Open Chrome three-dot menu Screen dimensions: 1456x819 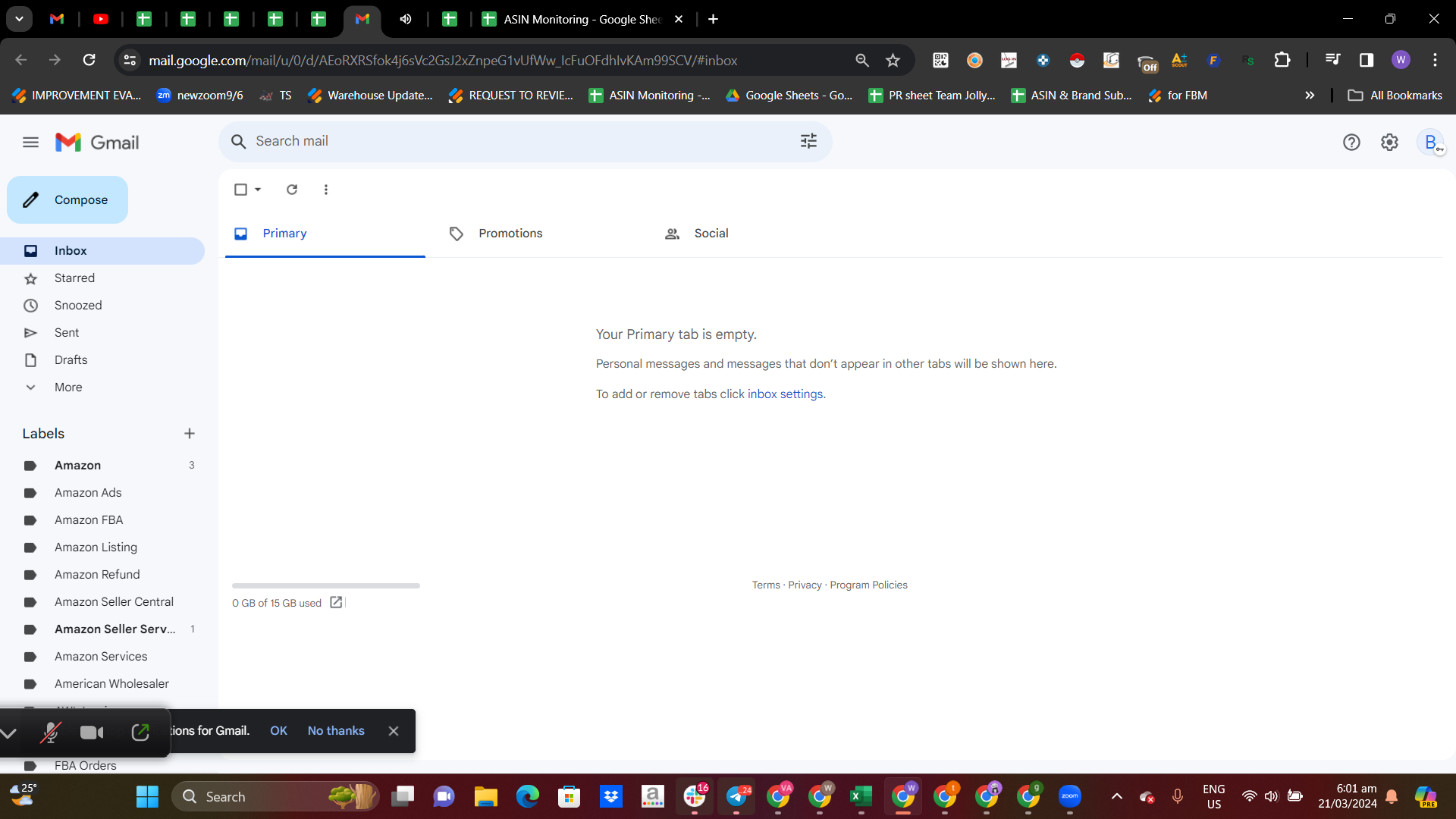pos(1435,60)
